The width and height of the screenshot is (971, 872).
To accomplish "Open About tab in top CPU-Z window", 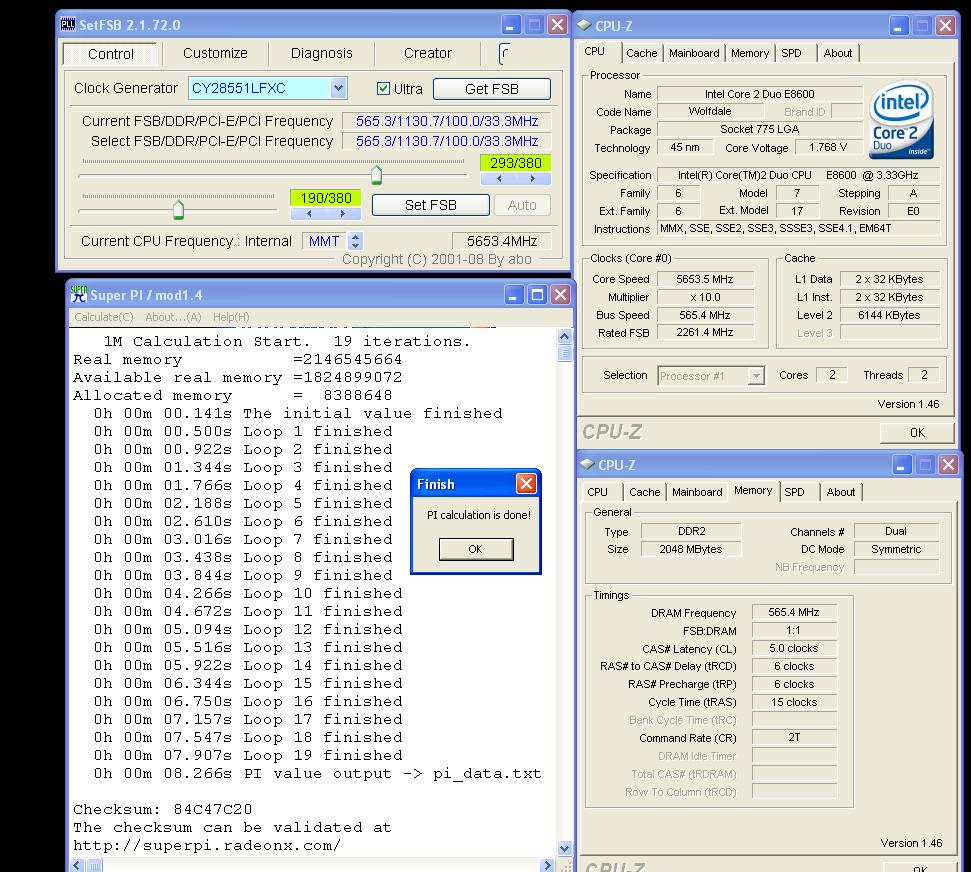I will coord(838,53).
